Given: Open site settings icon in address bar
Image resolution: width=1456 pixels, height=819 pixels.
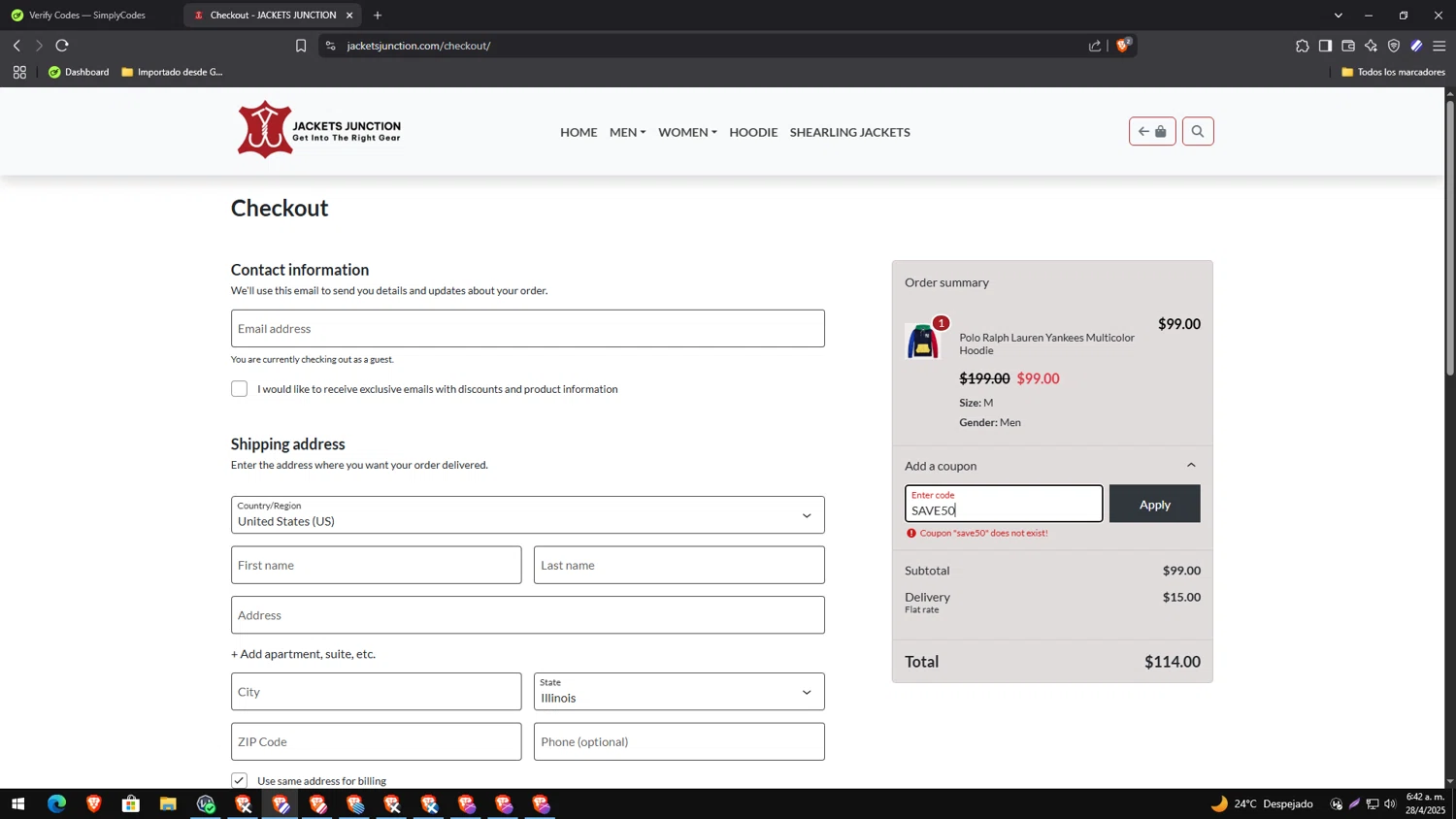Looking at the screenshot, I should pos(331,46).
